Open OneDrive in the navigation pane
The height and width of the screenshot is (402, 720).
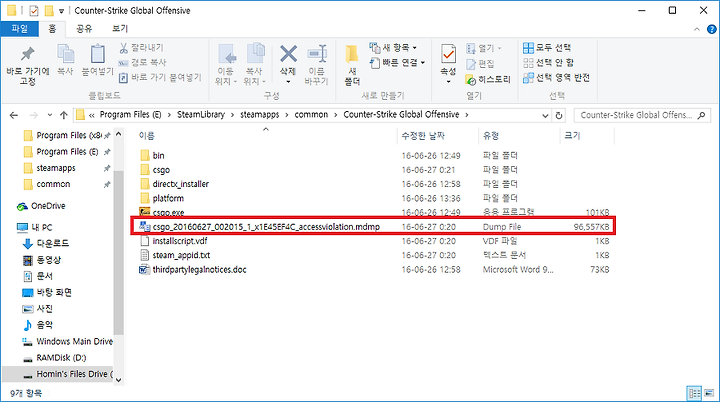click(48, 206)
